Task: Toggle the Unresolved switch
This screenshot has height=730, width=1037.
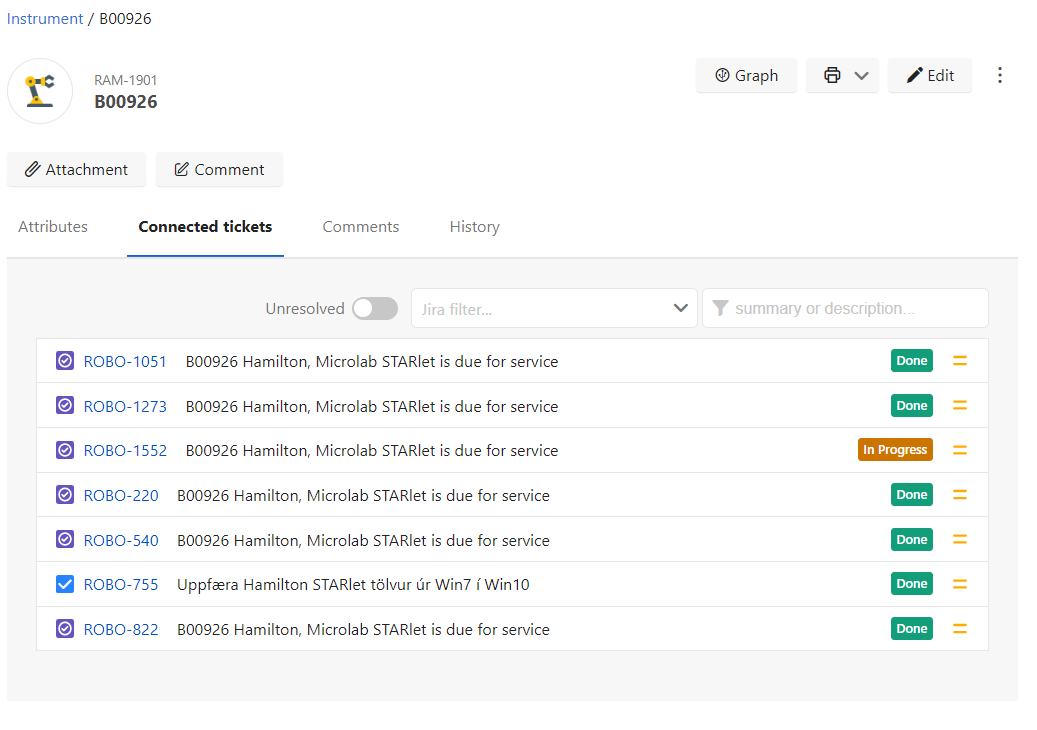Action: tap(375, 308)
